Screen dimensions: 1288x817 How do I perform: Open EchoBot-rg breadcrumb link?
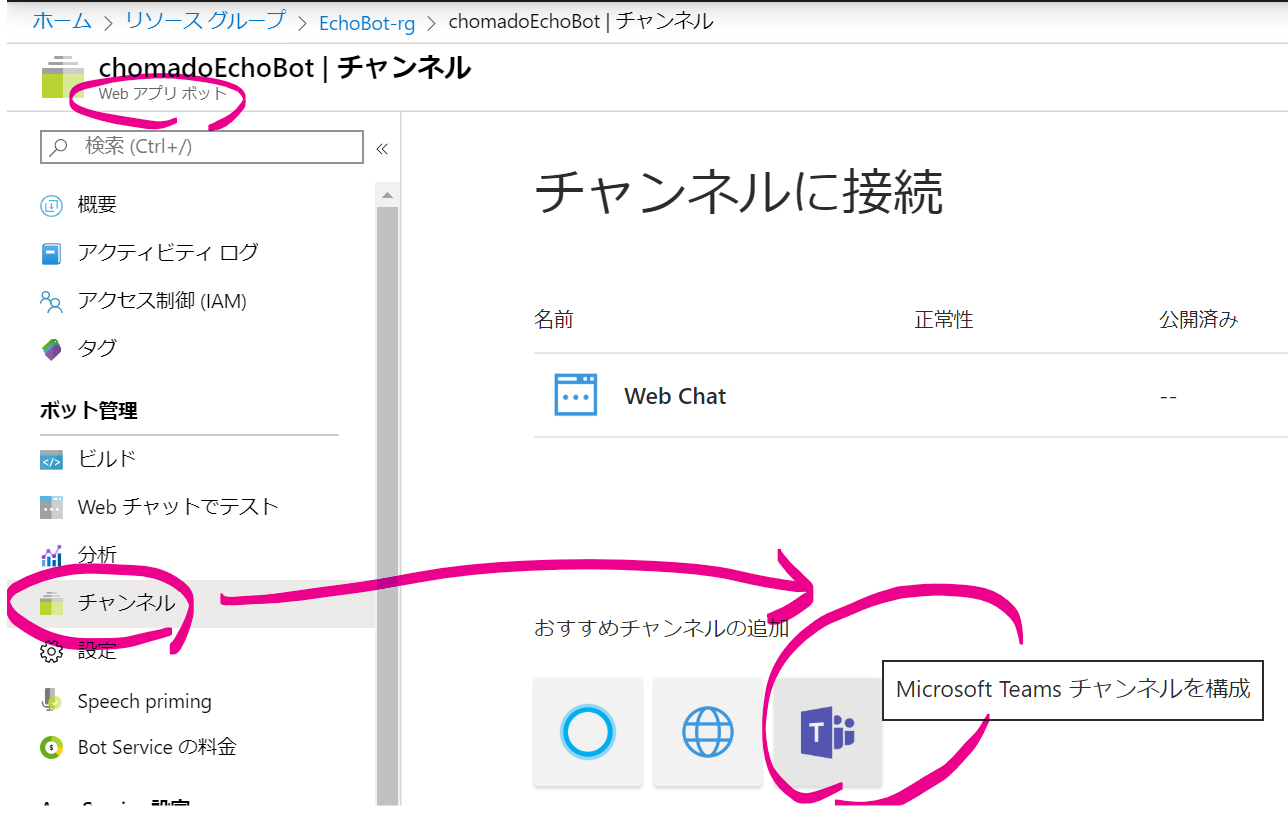[367, 22]
